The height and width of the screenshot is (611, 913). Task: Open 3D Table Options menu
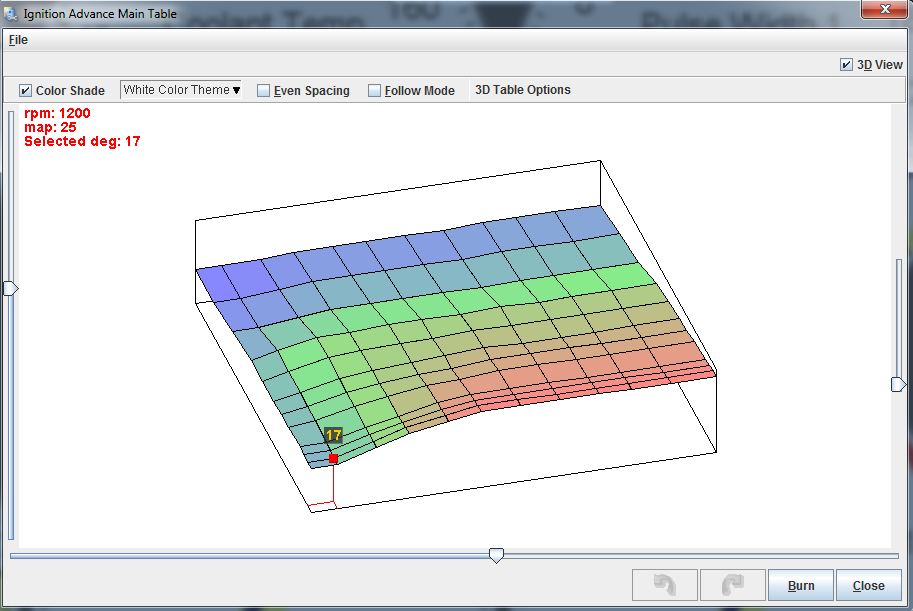(x=522, y=90)
